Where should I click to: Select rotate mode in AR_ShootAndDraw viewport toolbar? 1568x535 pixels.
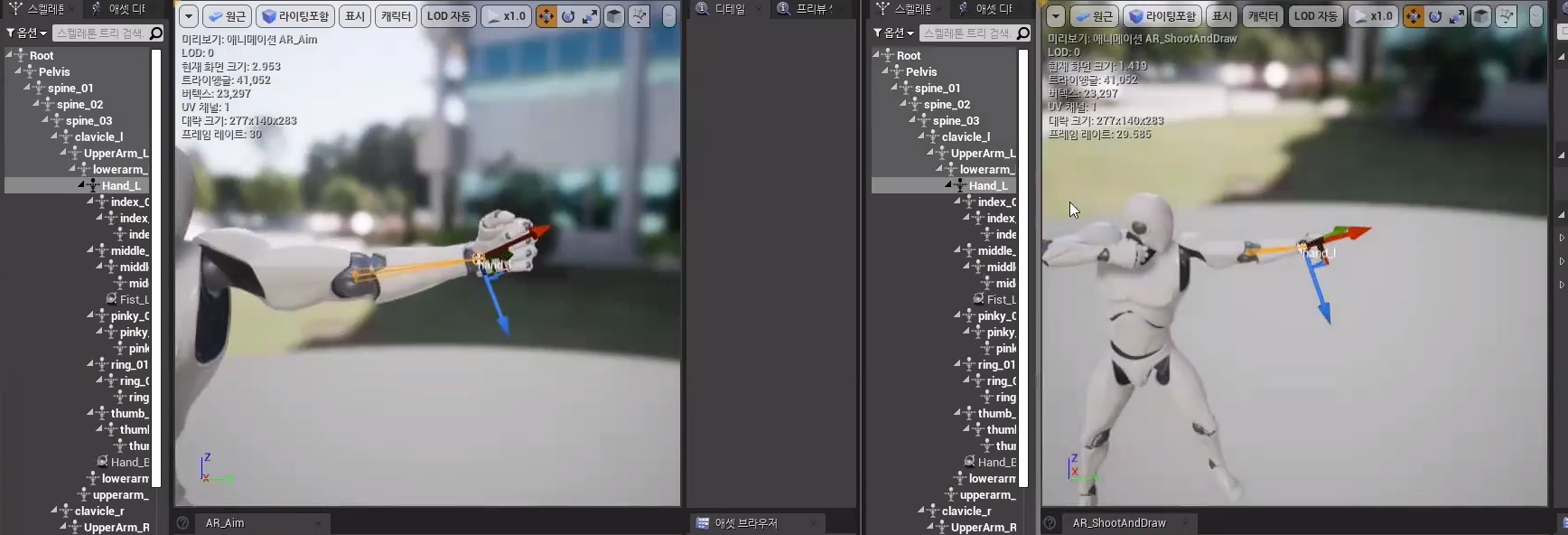click(1435, 16)
